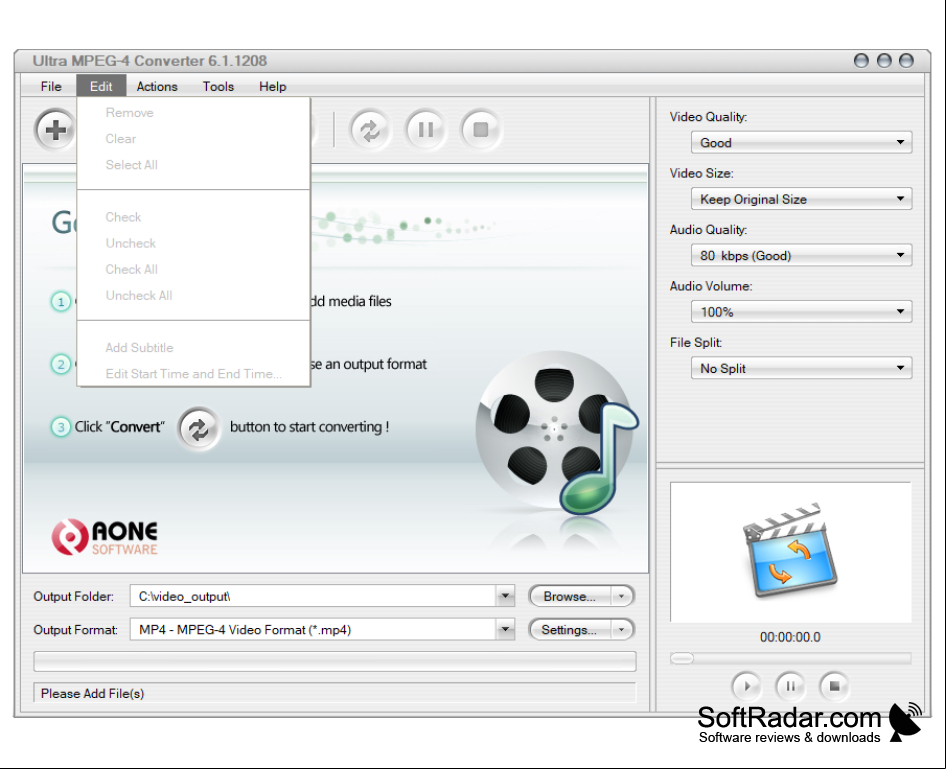This screenshot has height=769, width=946.
Task: Play the preview video
Action: (746, 686)
